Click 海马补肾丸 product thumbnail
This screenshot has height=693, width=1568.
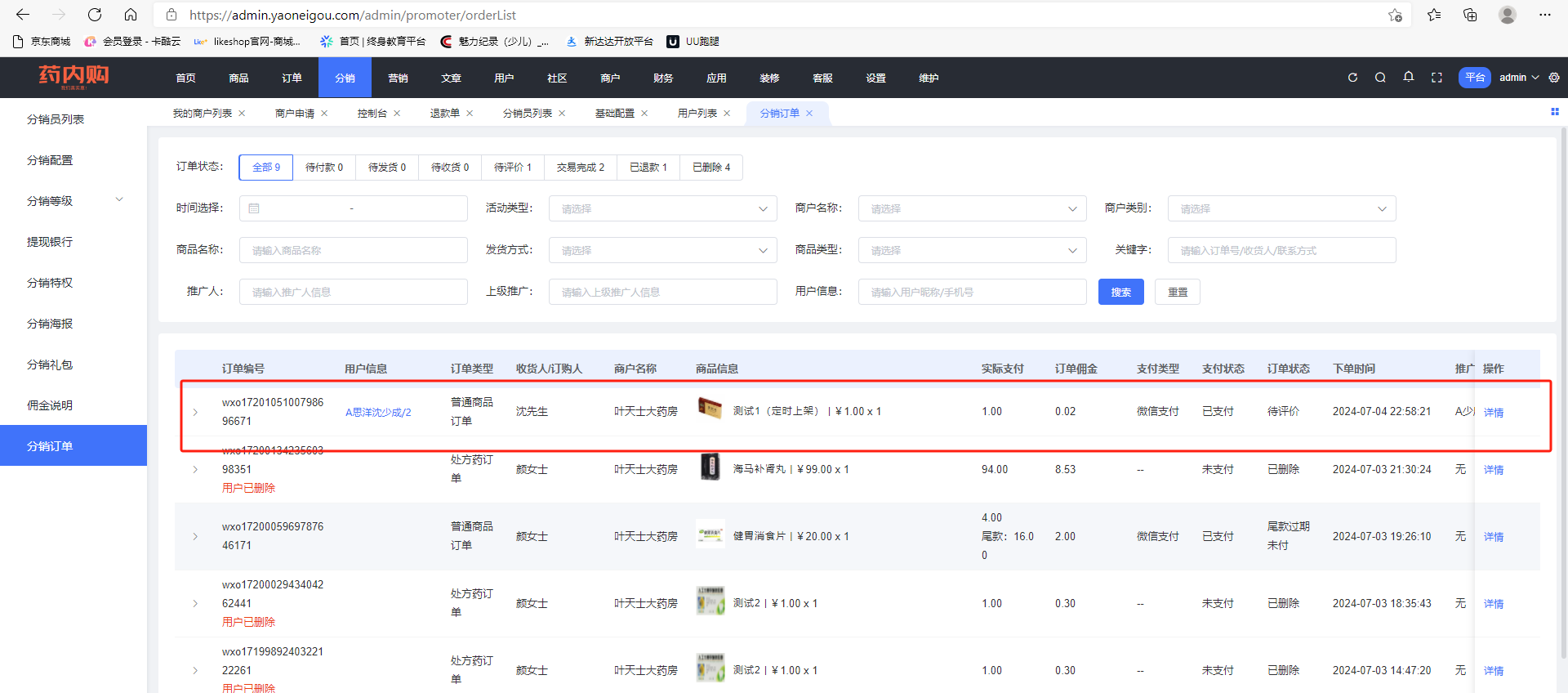[x=710, y=467]
